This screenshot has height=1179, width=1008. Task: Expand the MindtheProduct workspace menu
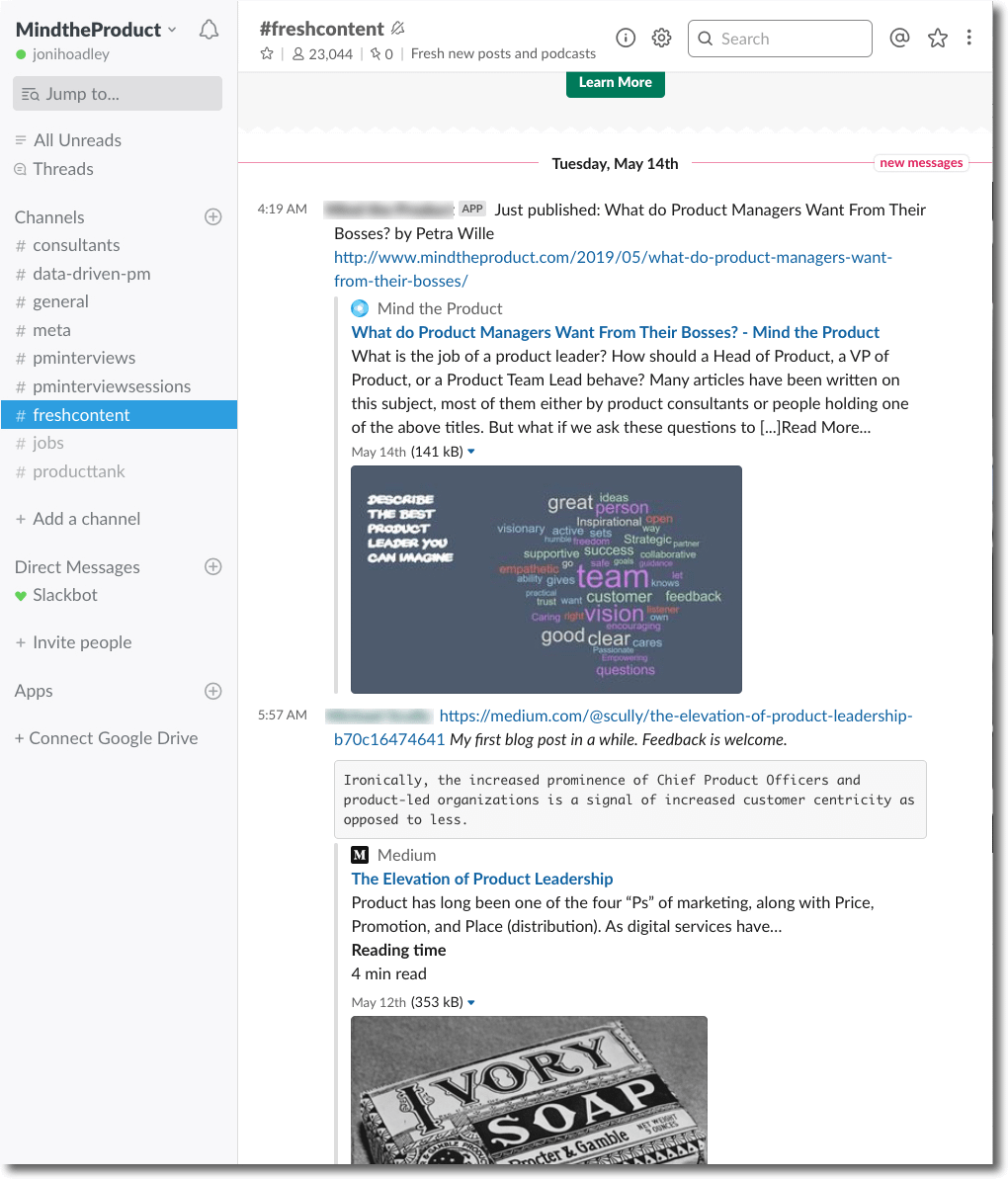point(96,30)
